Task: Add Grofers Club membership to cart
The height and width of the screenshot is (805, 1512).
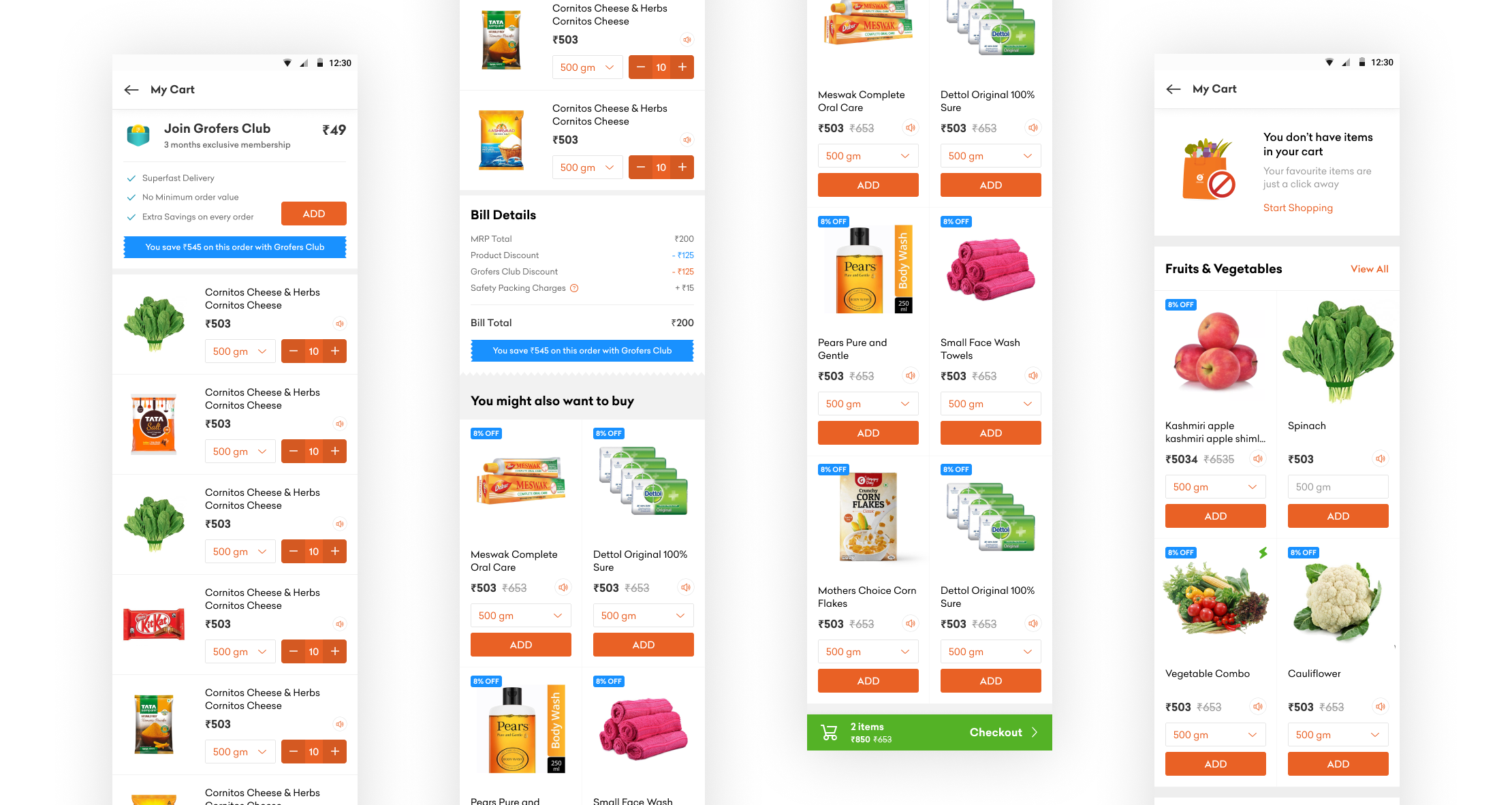Action: [x=313, y=214]
